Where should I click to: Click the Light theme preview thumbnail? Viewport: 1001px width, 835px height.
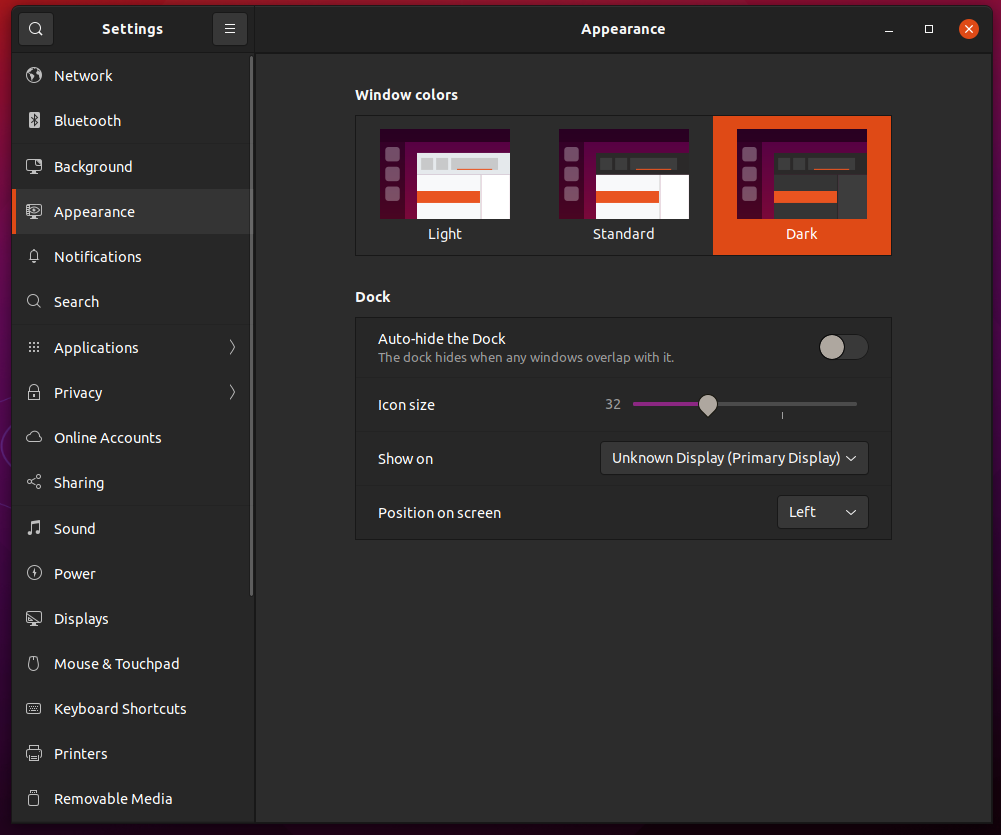tap(445, 174)
